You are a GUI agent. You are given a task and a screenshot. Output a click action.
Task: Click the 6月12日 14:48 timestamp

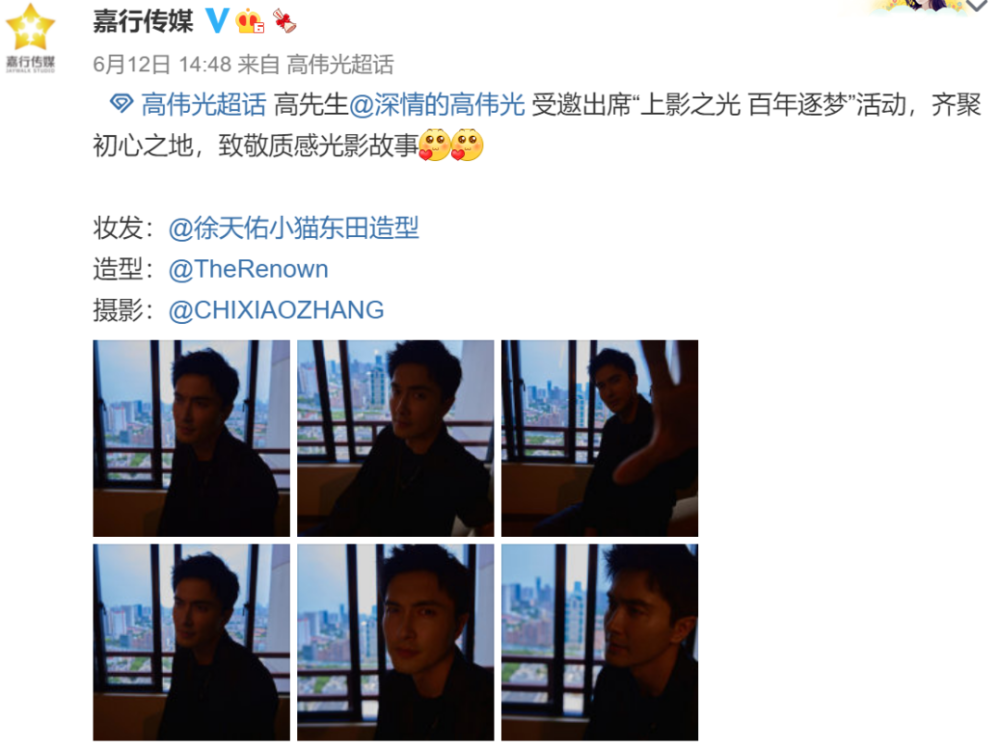coord(162,64)
